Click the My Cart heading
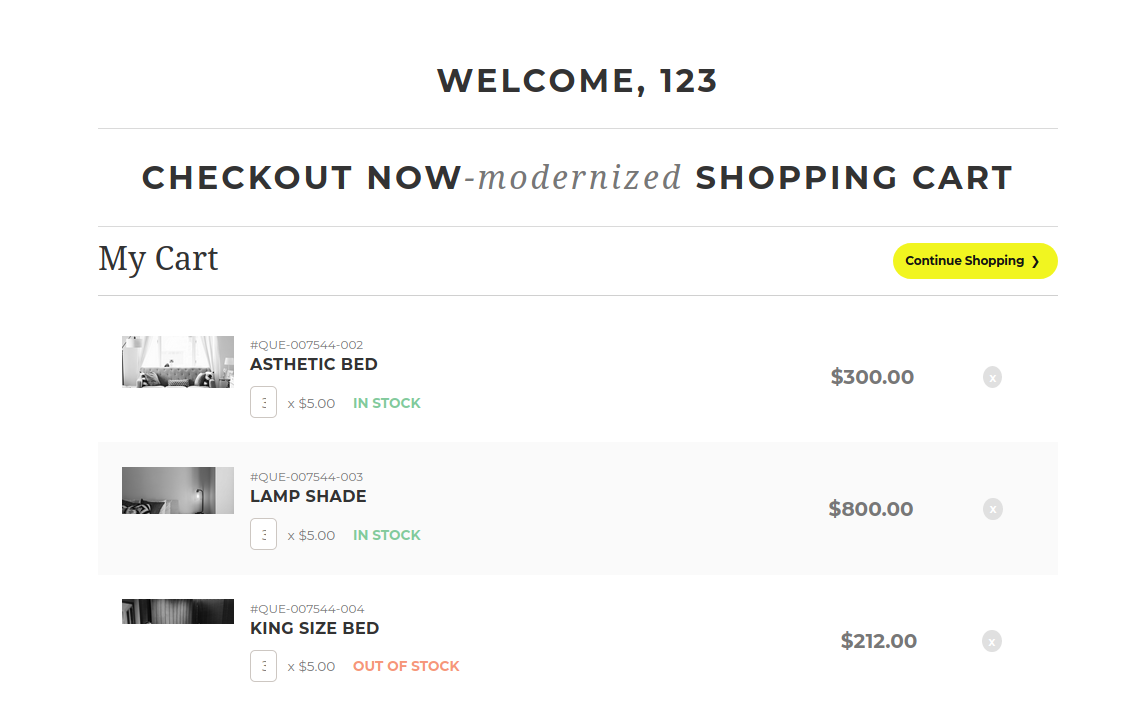1148x701 pixels. (158, 259)
